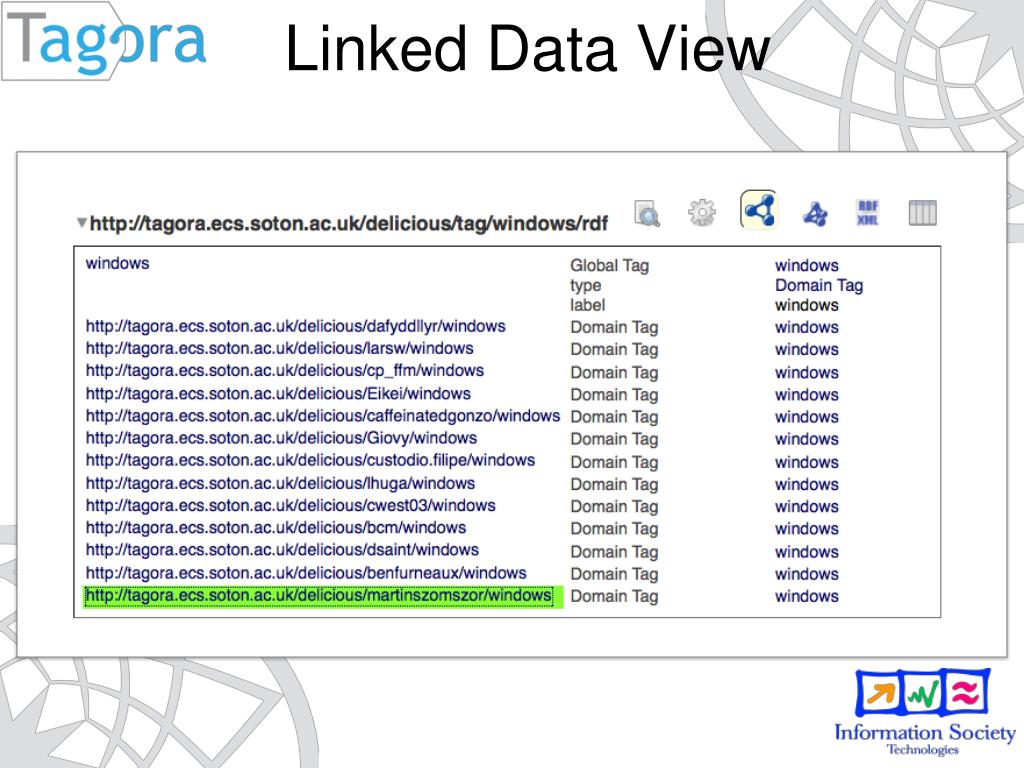1024x768 pixels.
Task: Click 'windows' value in the benfurneaux row
Action: coord(807,574)
